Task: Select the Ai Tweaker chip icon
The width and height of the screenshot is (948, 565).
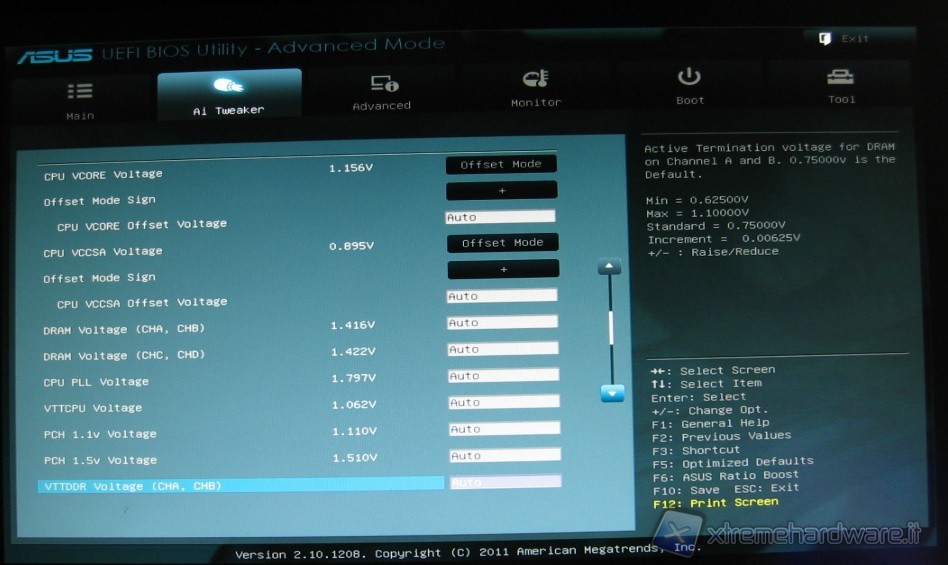Action: [228, 86]
